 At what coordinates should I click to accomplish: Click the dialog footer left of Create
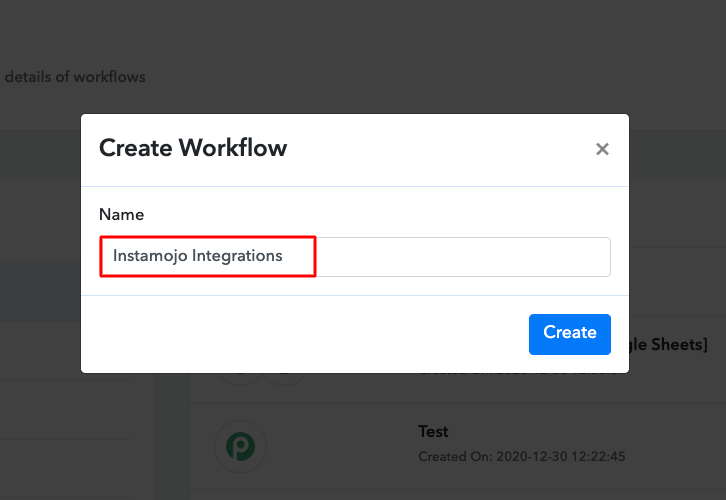click(300, 334)
